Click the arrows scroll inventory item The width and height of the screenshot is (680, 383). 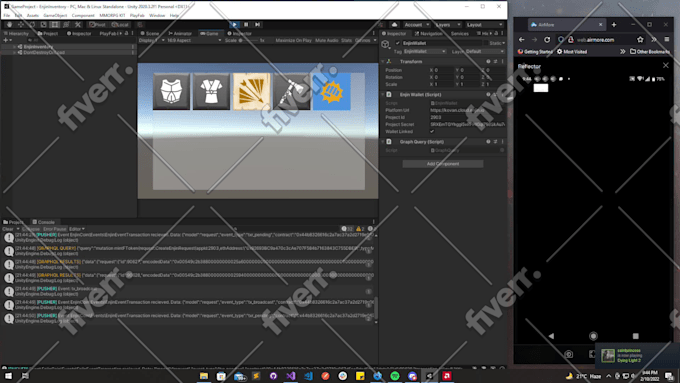click(x=252, y=92)
